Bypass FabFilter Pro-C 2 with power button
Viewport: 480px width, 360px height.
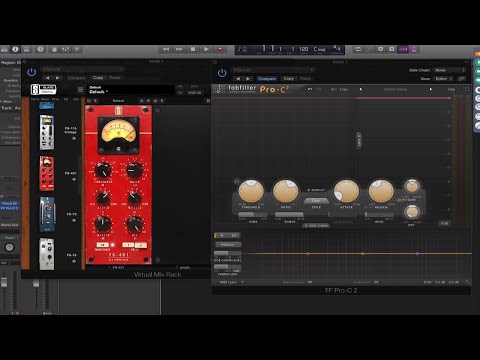pyautogui.click(x=222, y=73)
